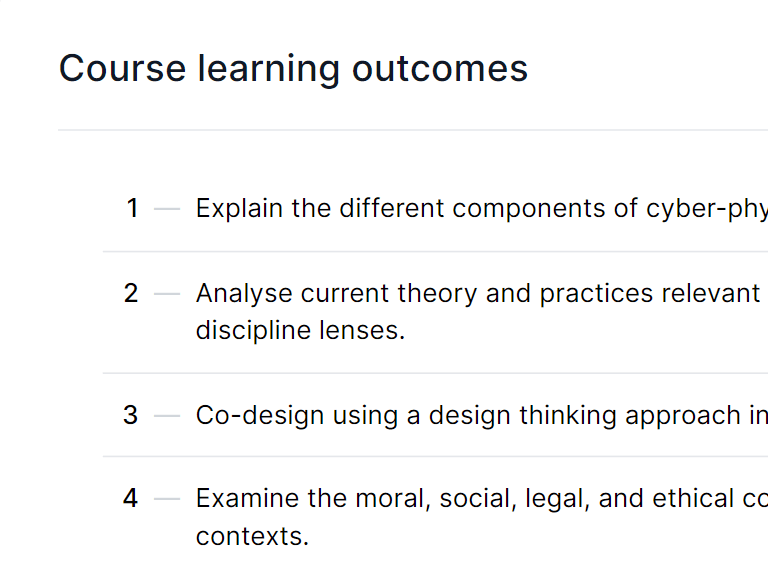Click outcome number 3
768x576 pixels.
(x=131, y=415)
